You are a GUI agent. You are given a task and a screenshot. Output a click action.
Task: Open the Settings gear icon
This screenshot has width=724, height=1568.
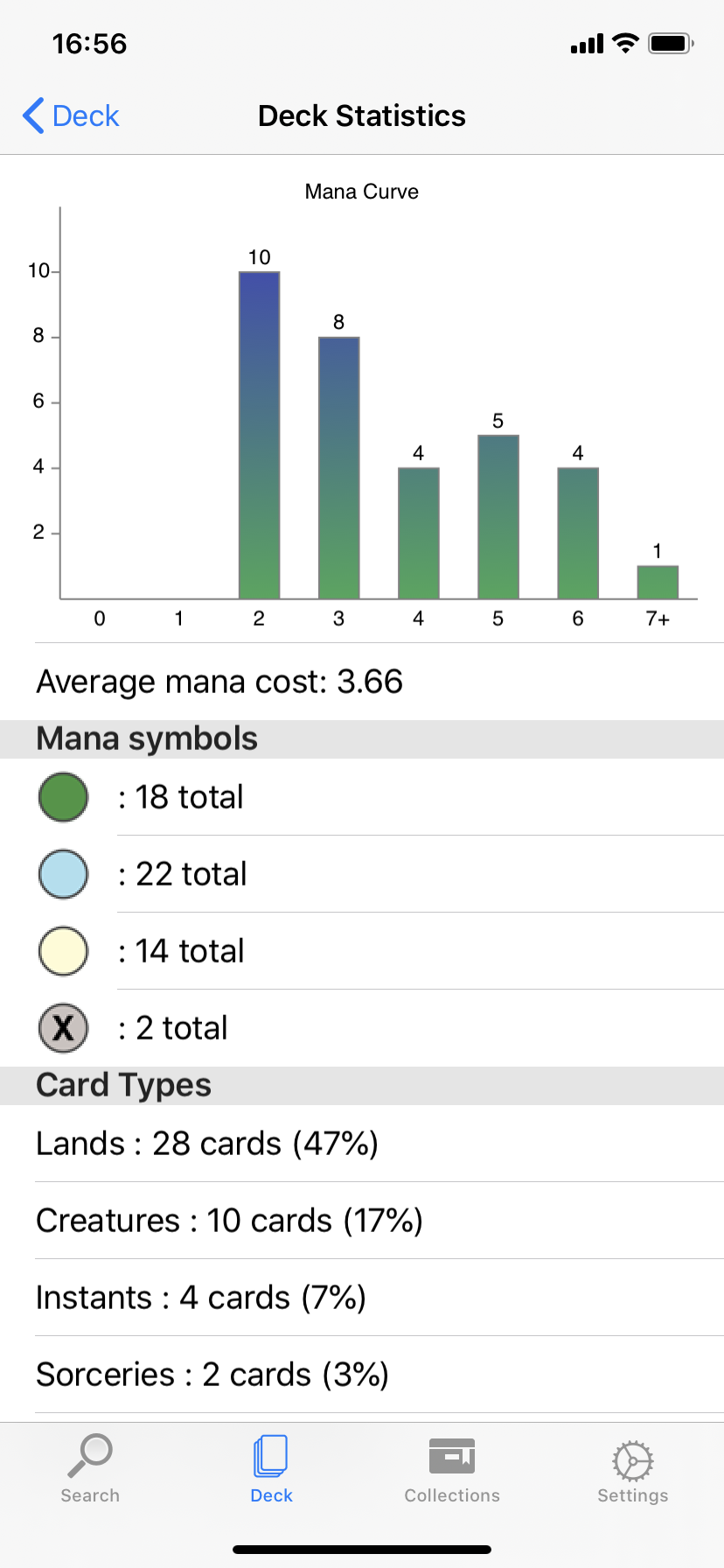pos(632,1460)
